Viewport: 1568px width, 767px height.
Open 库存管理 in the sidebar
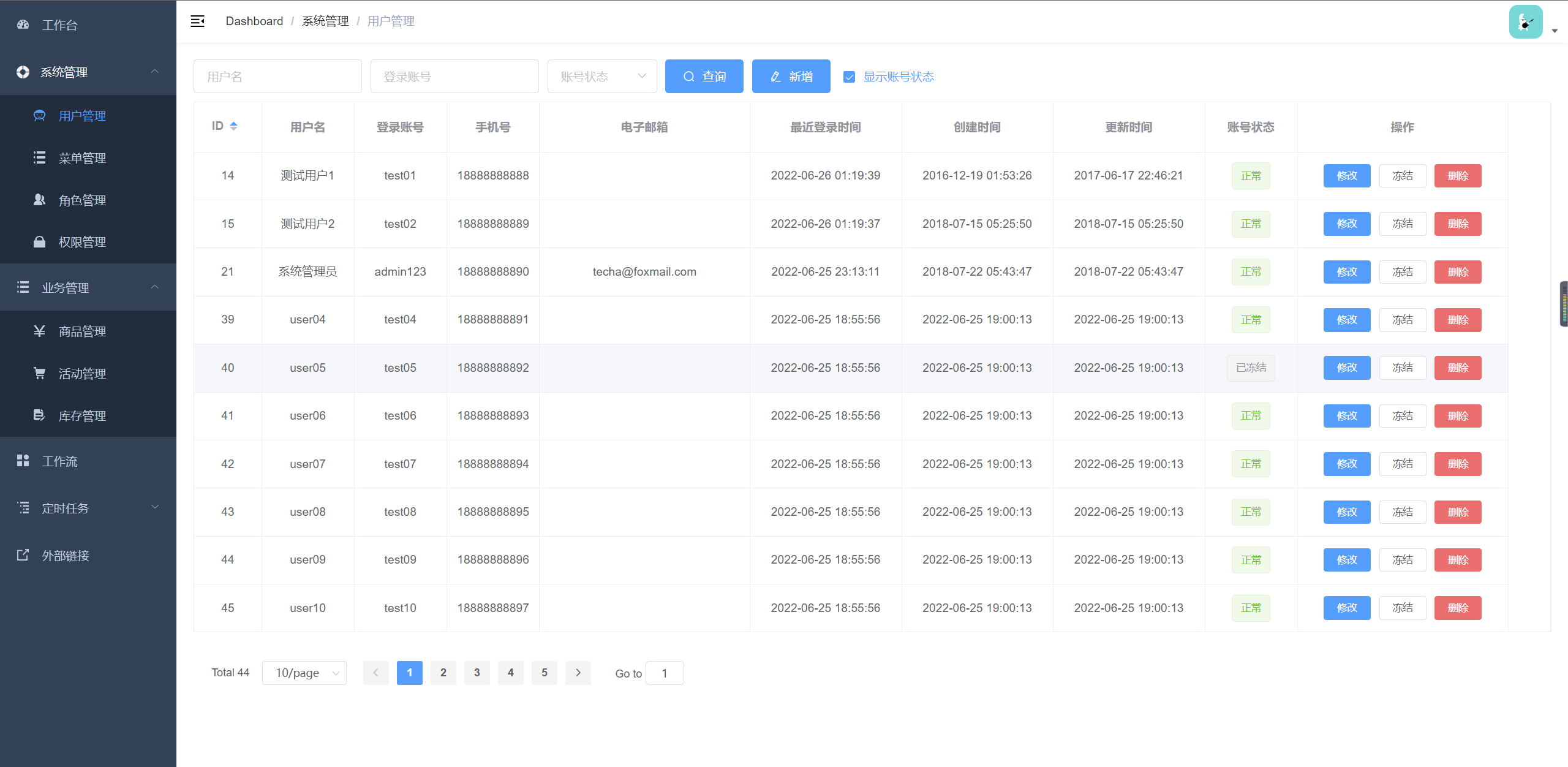pos(82,416)
